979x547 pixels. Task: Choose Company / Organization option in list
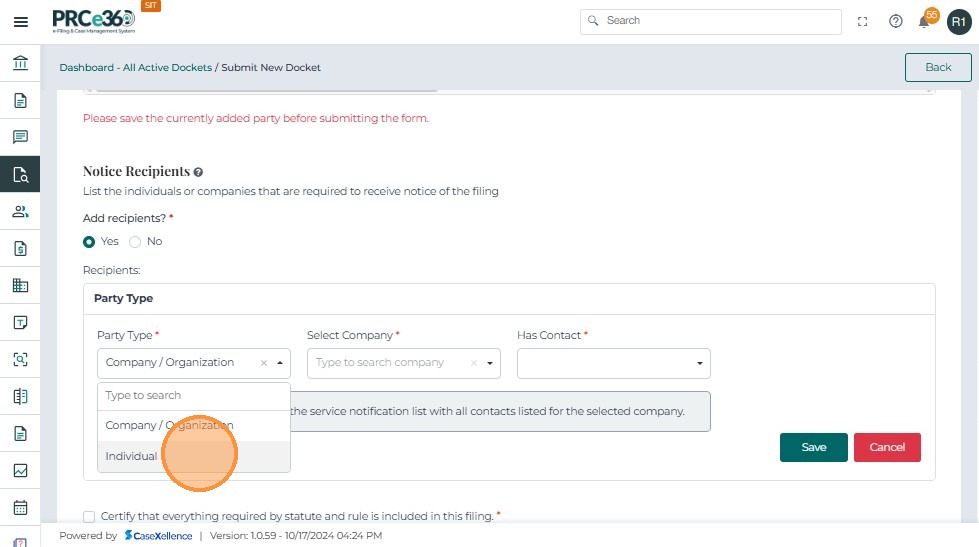click(x=169, y=425)
